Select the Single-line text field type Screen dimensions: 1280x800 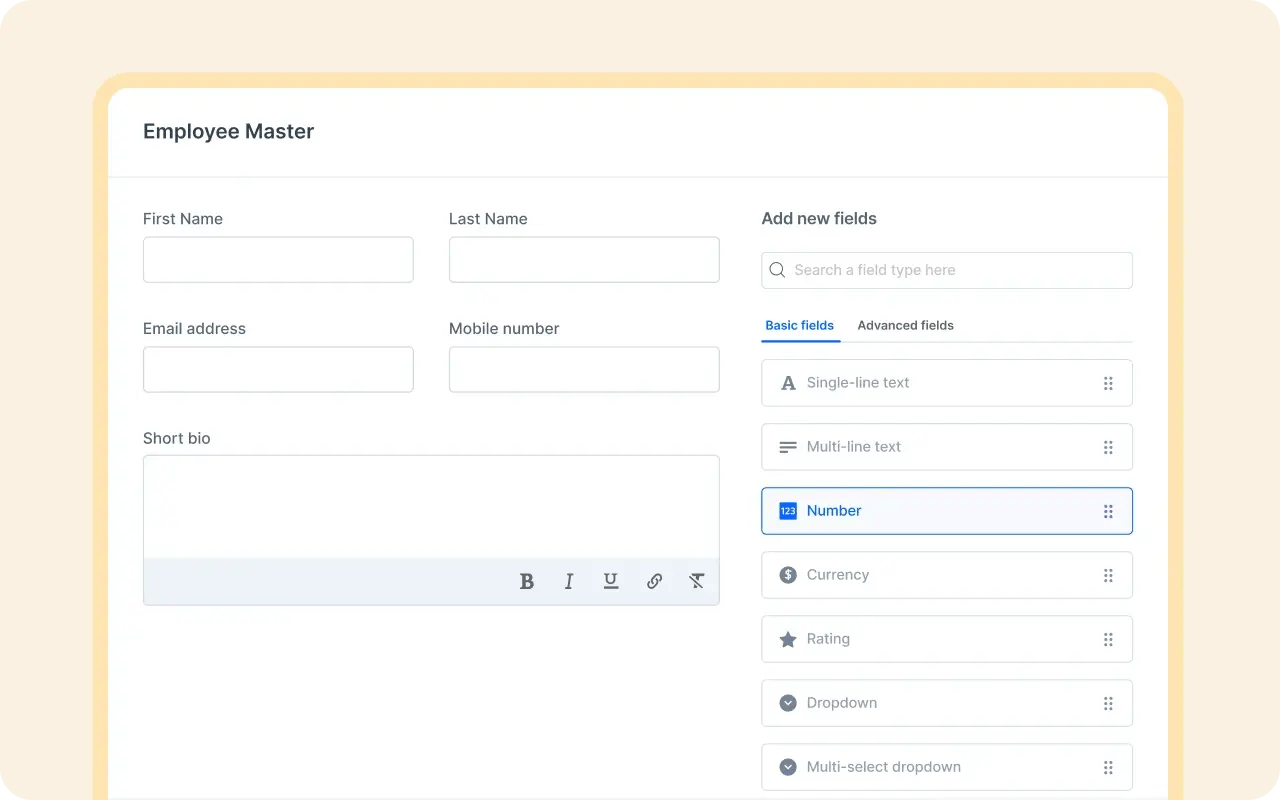click(x=947, y=383)
